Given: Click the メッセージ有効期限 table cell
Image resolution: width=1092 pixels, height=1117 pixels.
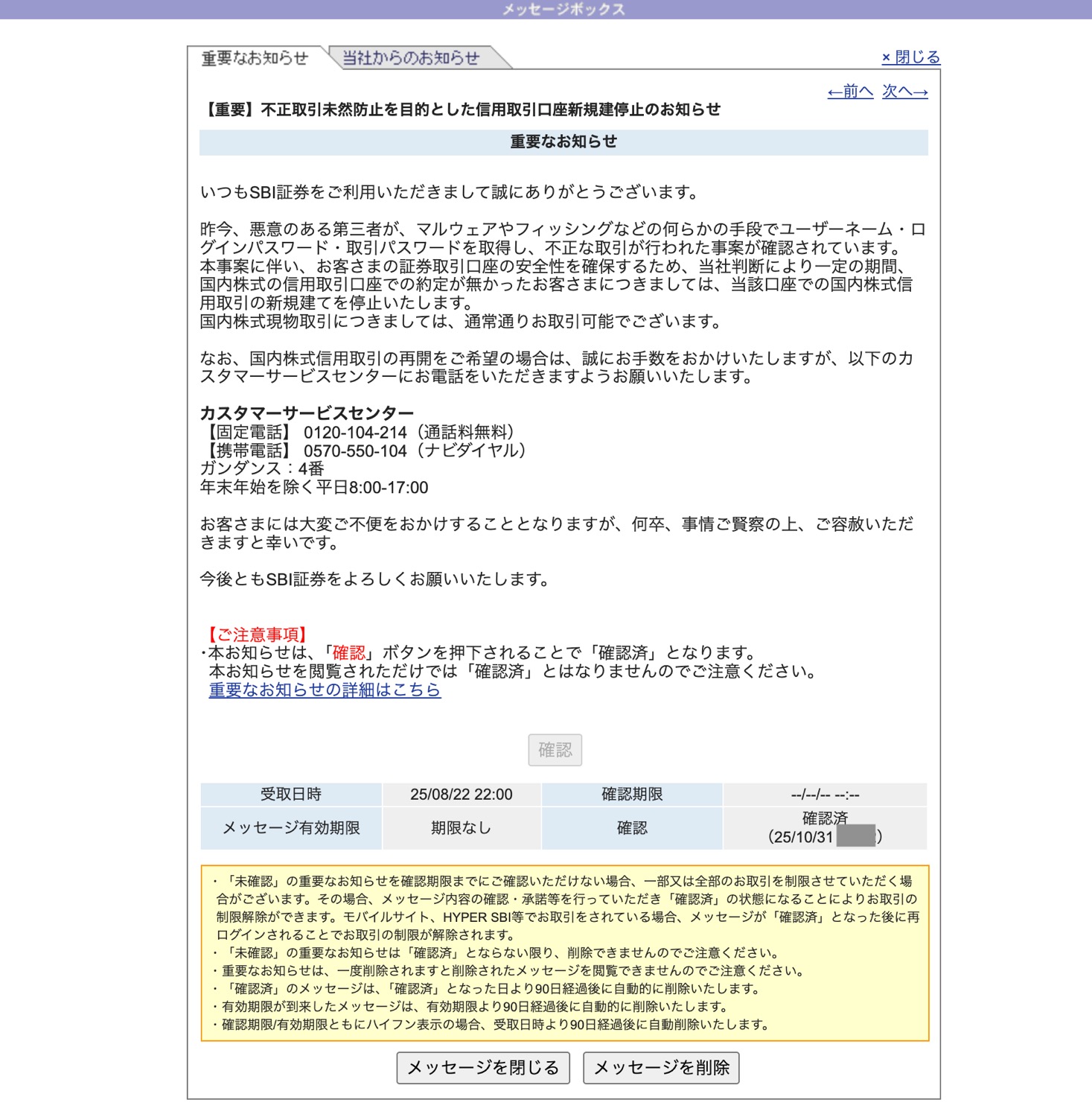Looking at the screenshot, I should (291, 828).
